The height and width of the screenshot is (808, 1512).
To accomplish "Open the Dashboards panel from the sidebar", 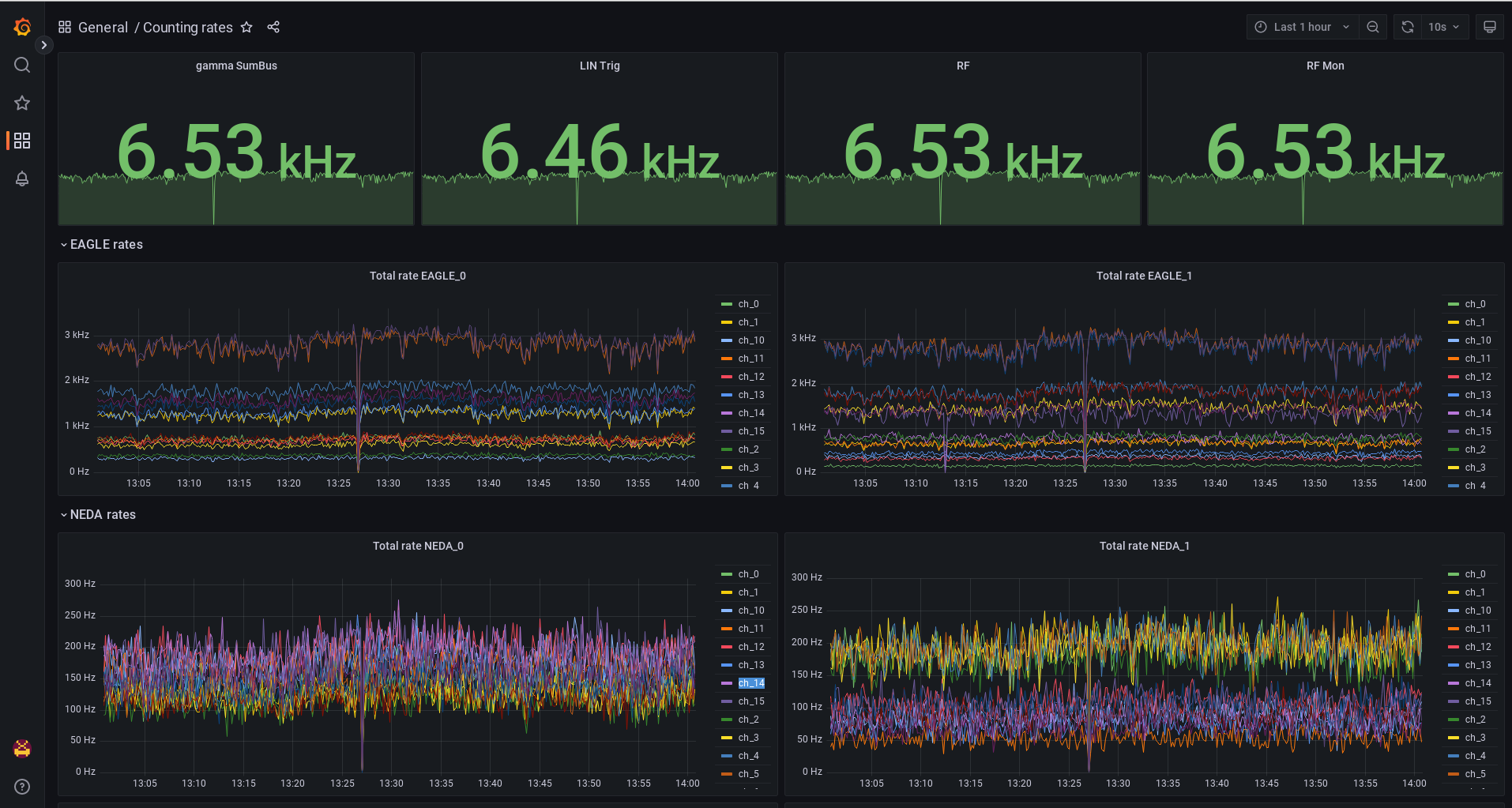I will [x=22, y=141].
